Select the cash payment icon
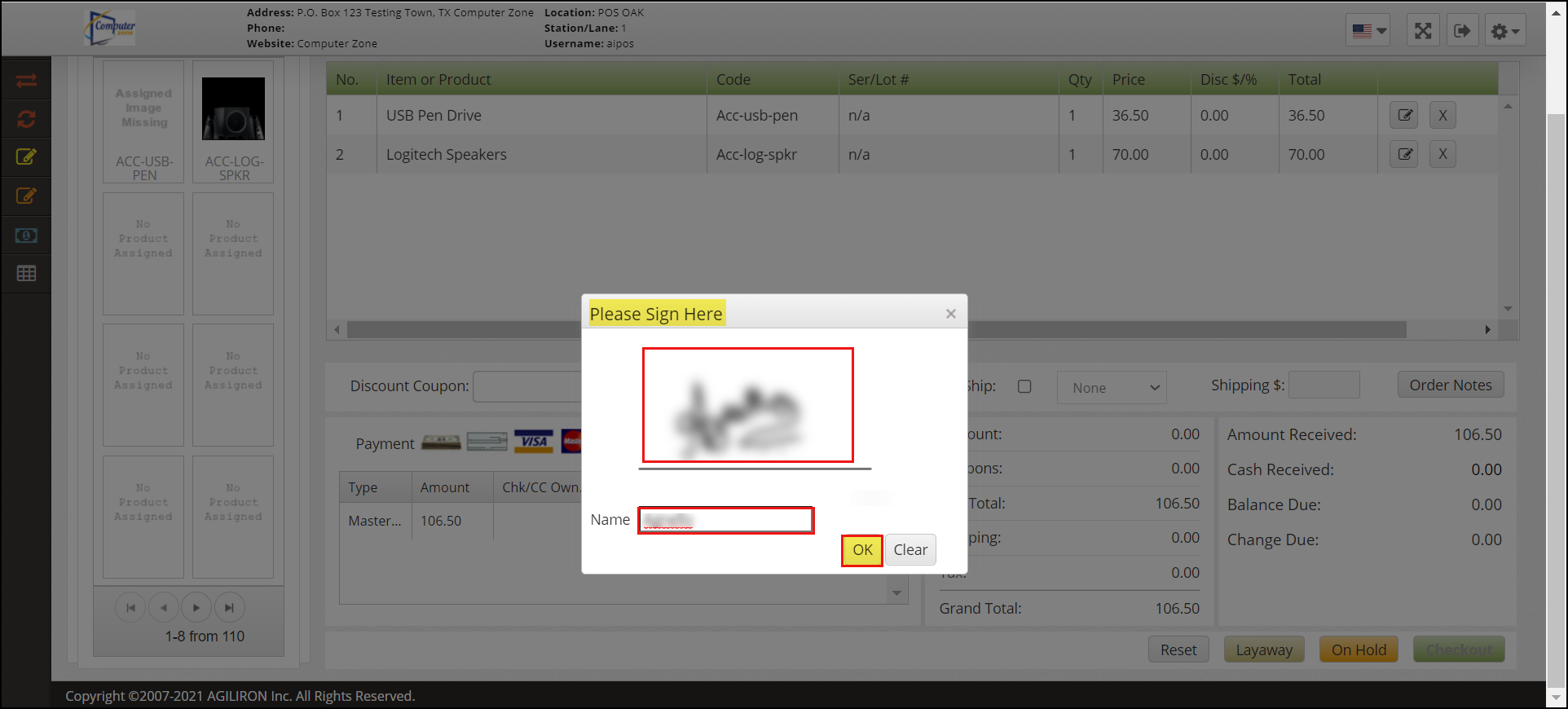1568x709 pixels. pos(441,443)
